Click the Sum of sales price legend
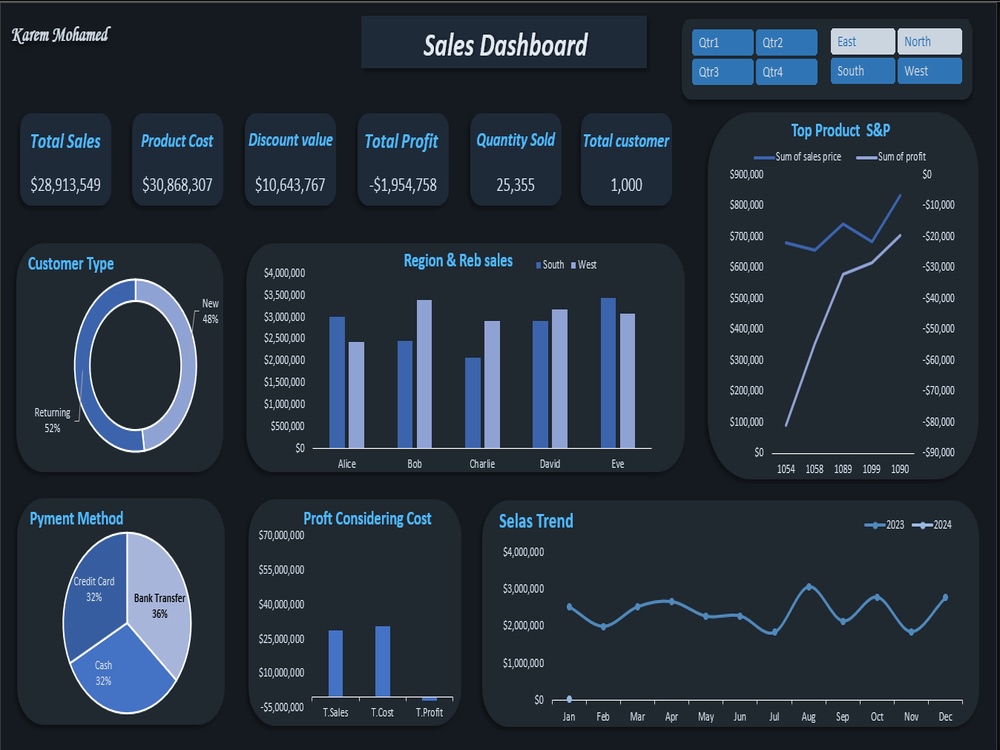 [798, 157]
